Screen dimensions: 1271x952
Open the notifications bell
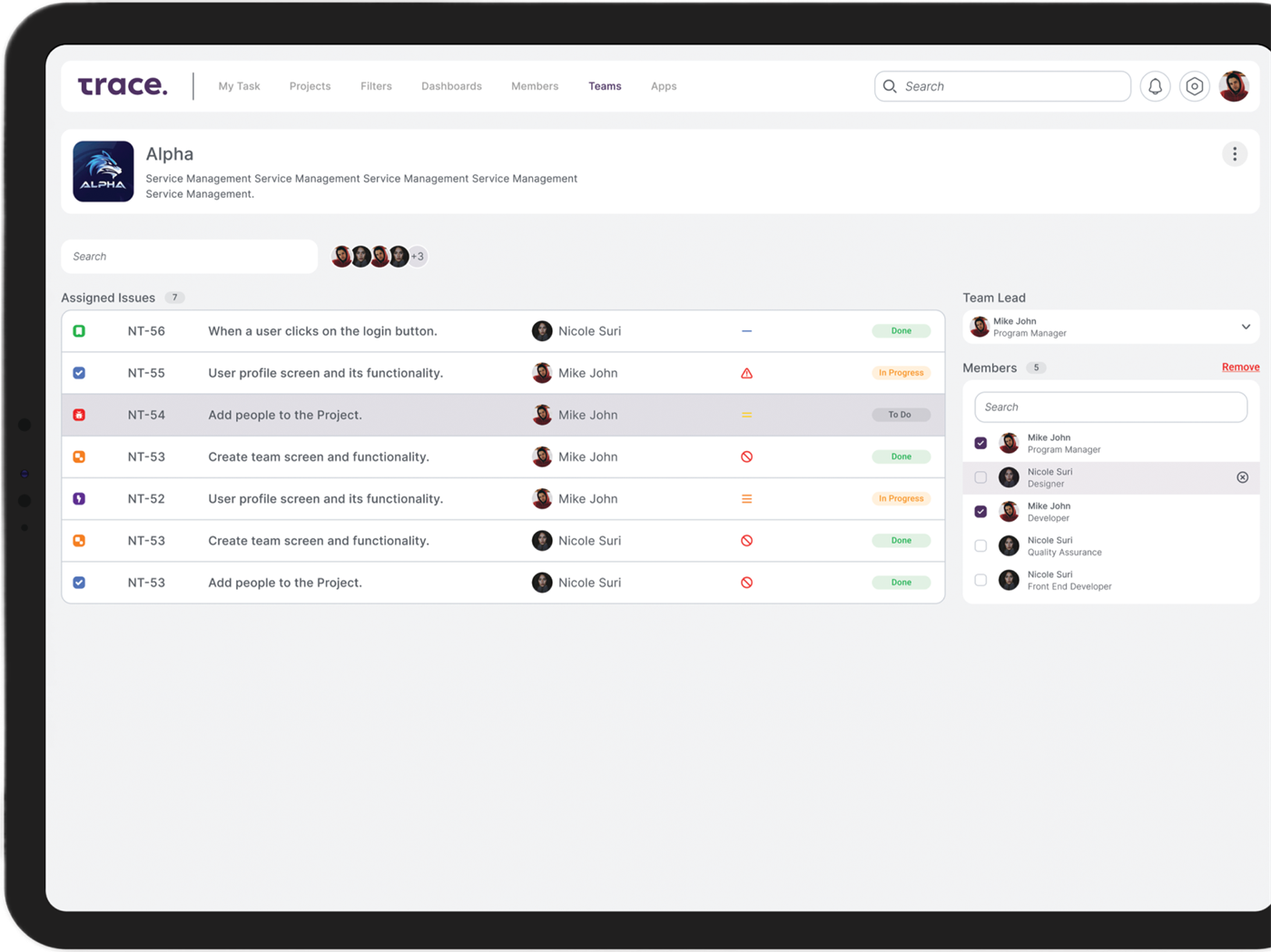pos(1155,86)
